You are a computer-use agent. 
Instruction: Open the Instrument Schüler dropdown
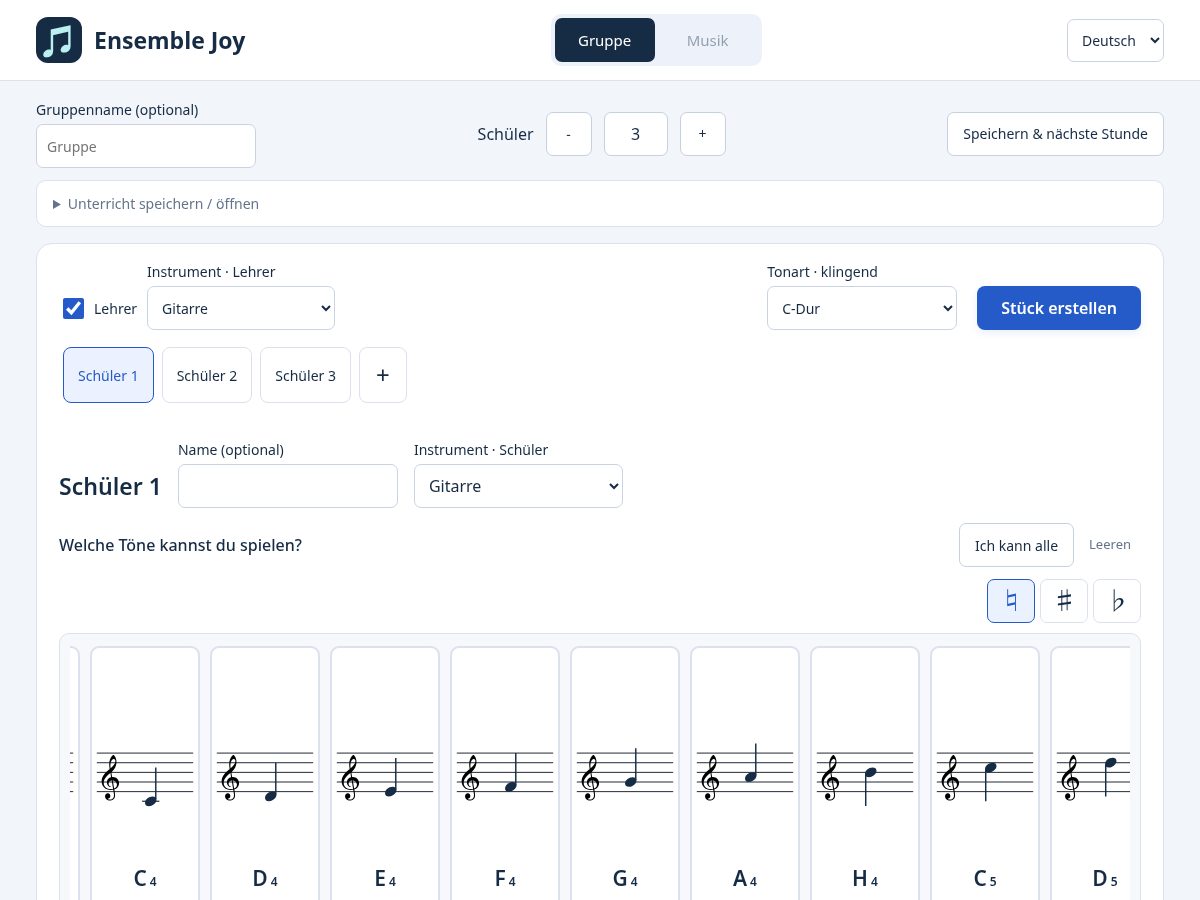518,486
